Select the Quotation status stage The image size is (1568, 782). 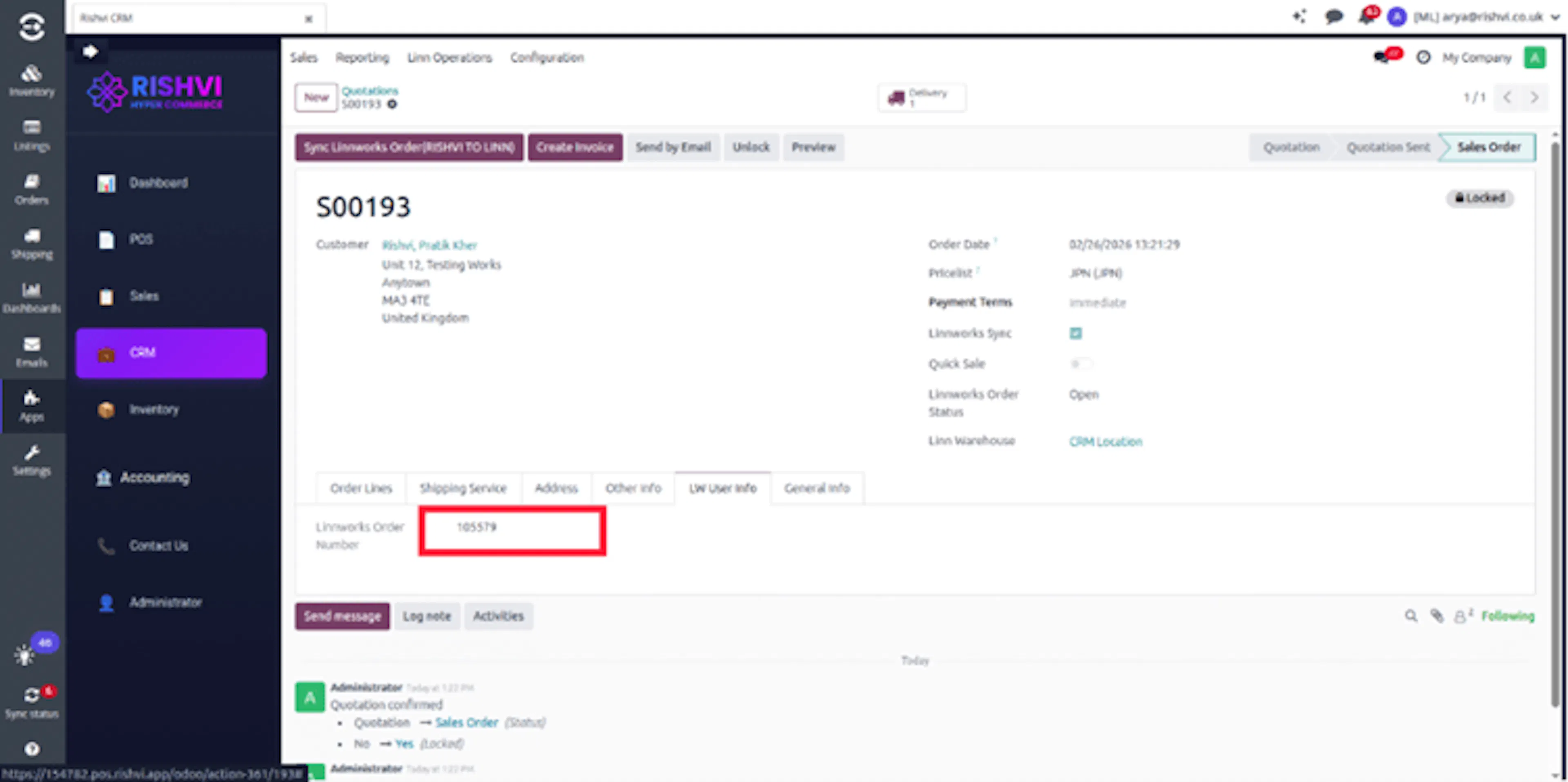point(1291,147)
